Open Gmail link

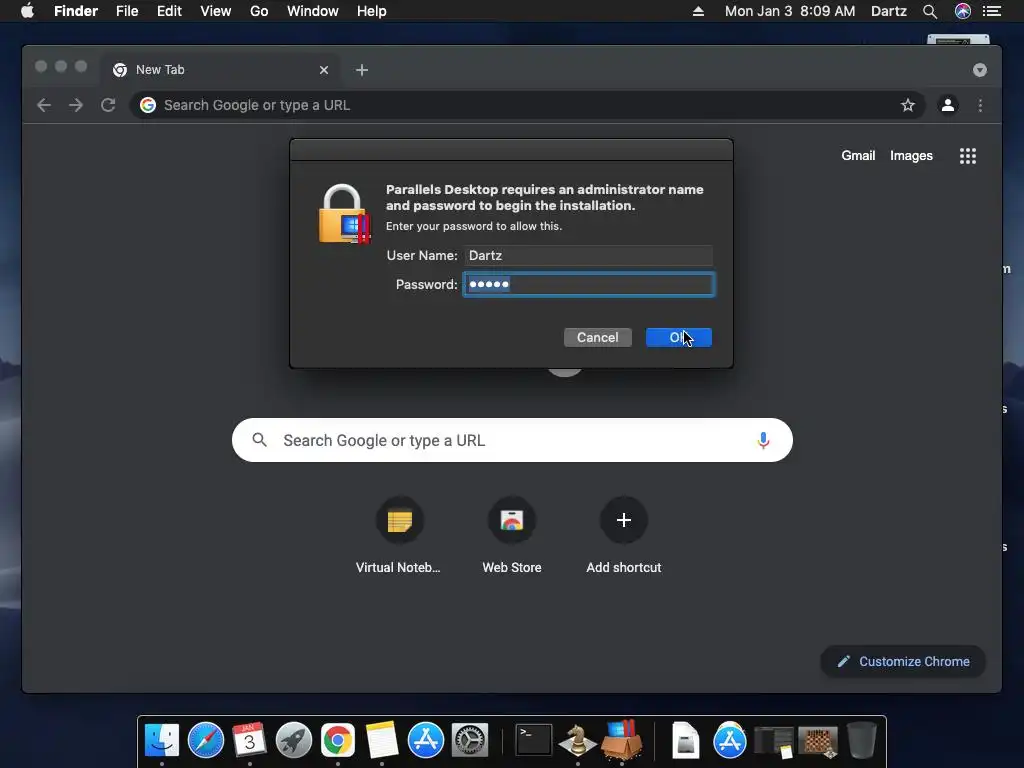click(x=858, y=155)
